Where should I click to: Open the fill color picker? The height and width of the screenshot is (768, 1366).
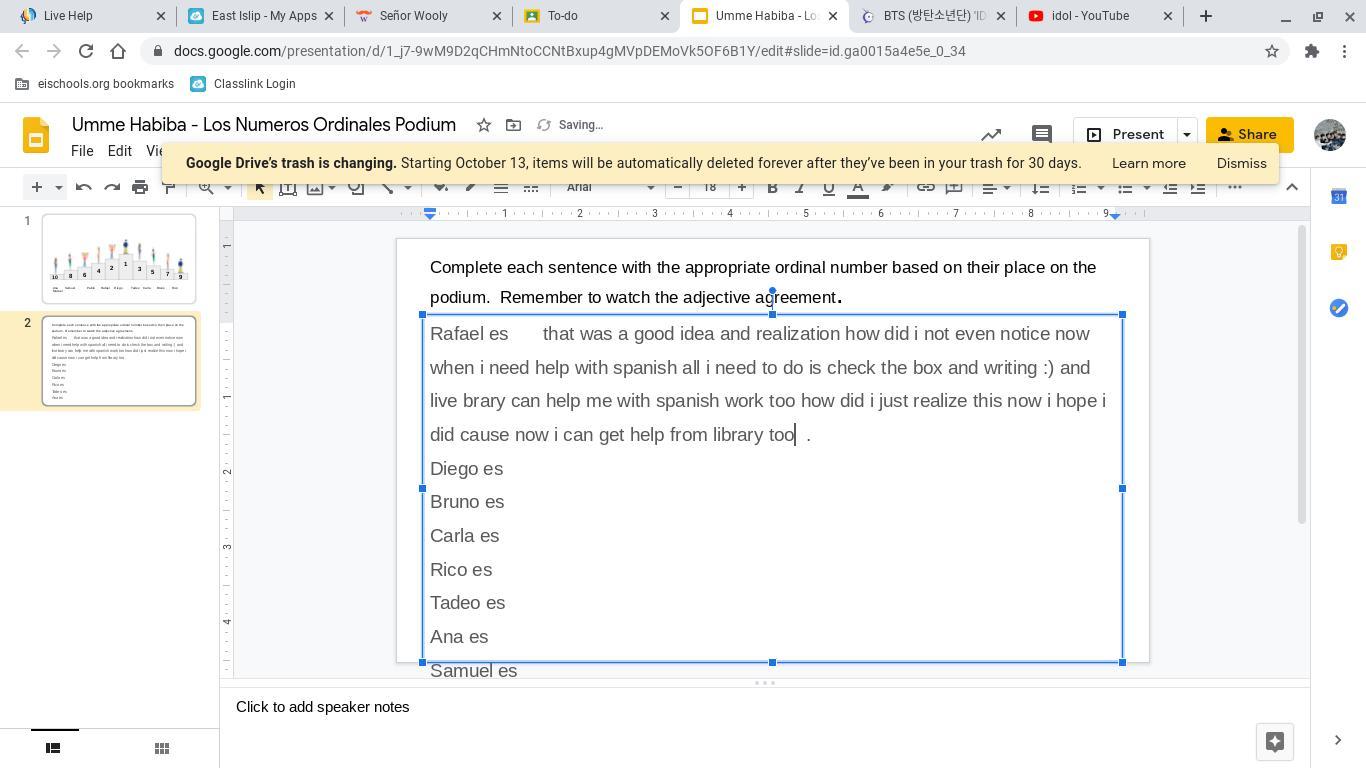click(441, 187)
